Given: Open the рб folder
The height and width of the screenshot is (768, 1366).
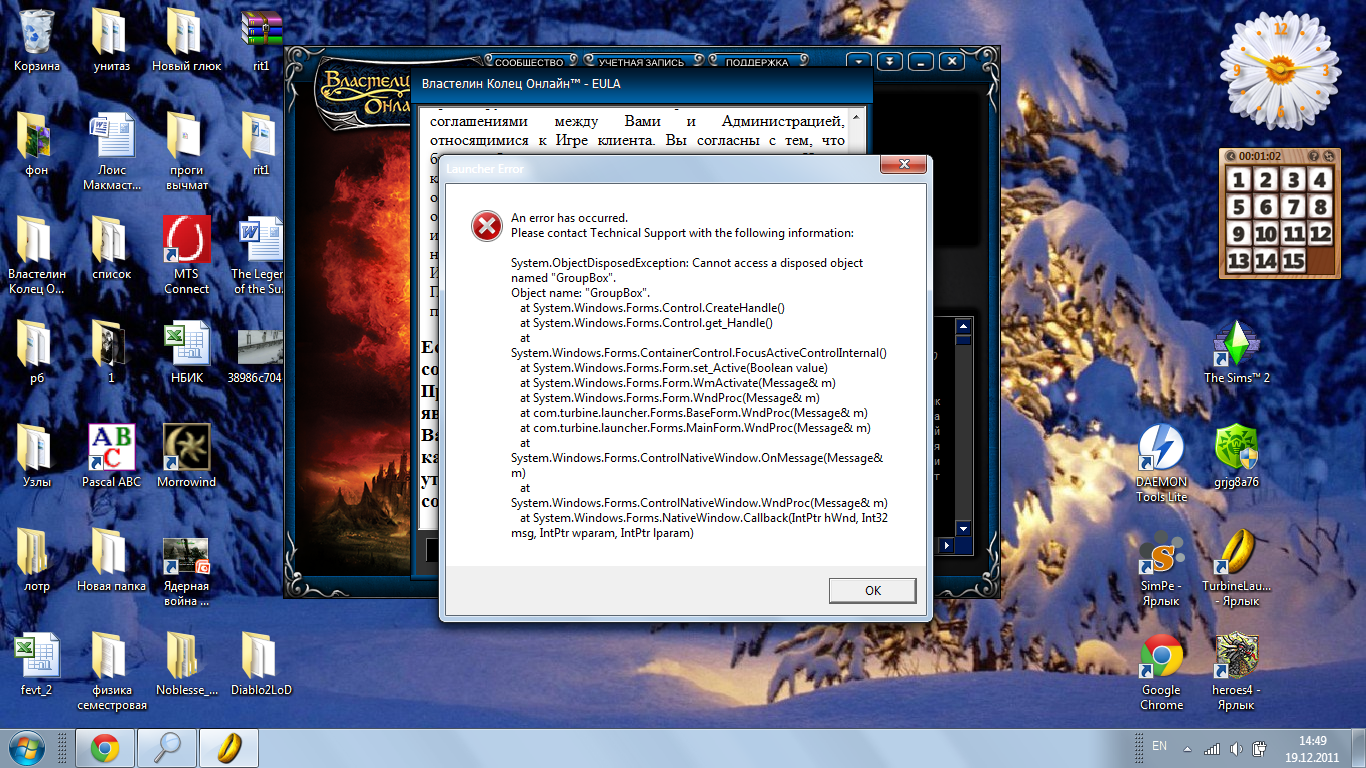Looking at the screenshot, I should (37, 351).
